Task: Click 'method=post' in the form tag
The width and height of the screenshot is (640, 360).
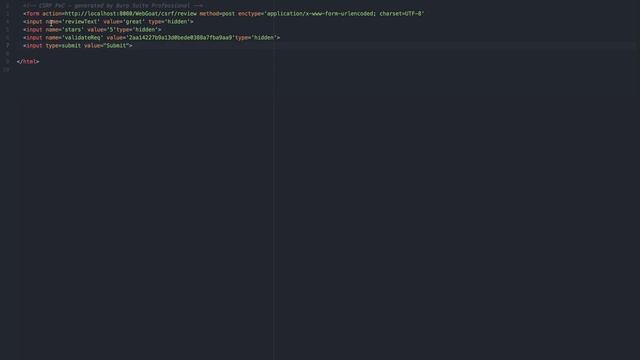Action: pos(217,13)
